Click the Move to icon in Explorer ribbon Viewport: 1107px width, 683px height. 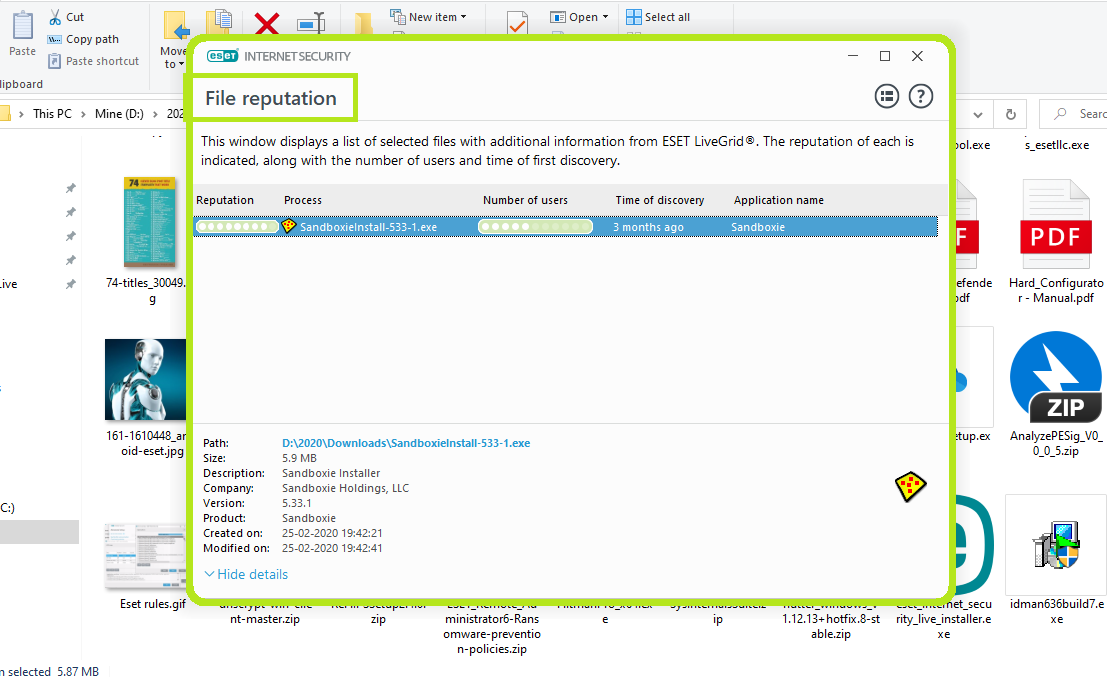[x=176, y=24]
